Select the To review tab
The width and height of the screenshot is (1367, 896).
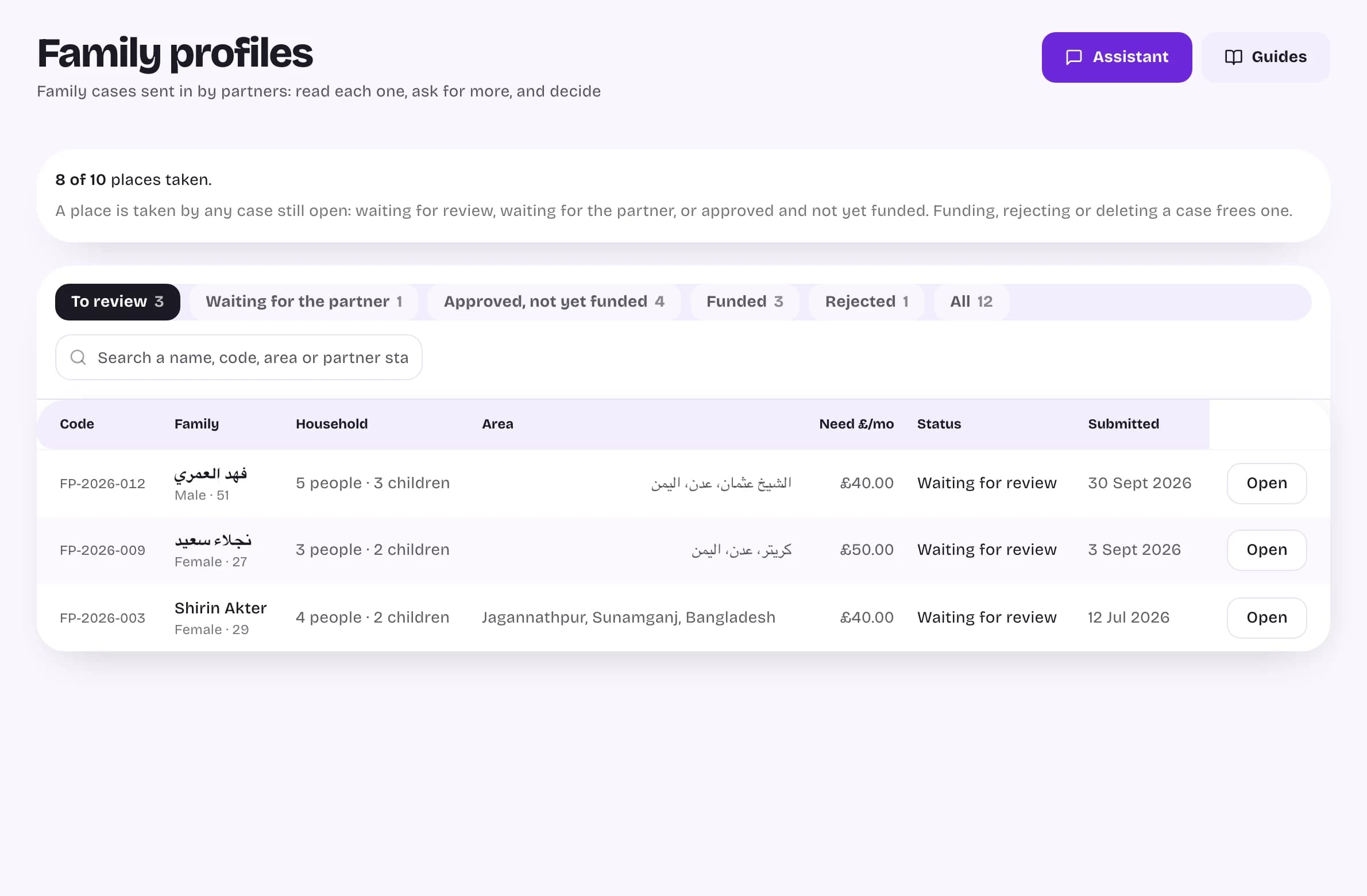(118, 302)
